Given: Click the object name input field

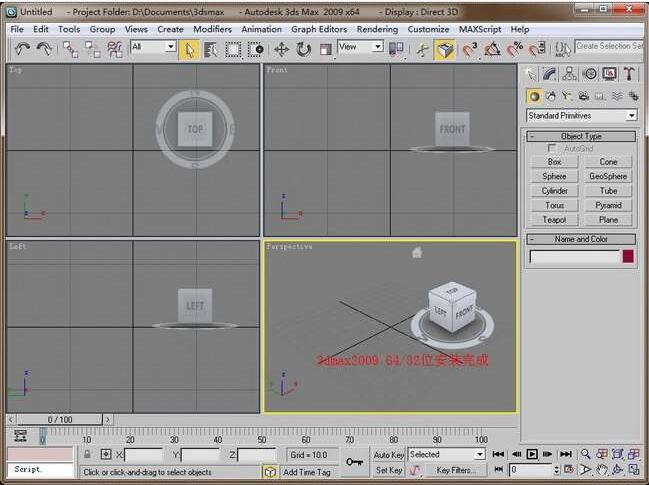Looking at the screenshot, I should (x=574, y=257).
